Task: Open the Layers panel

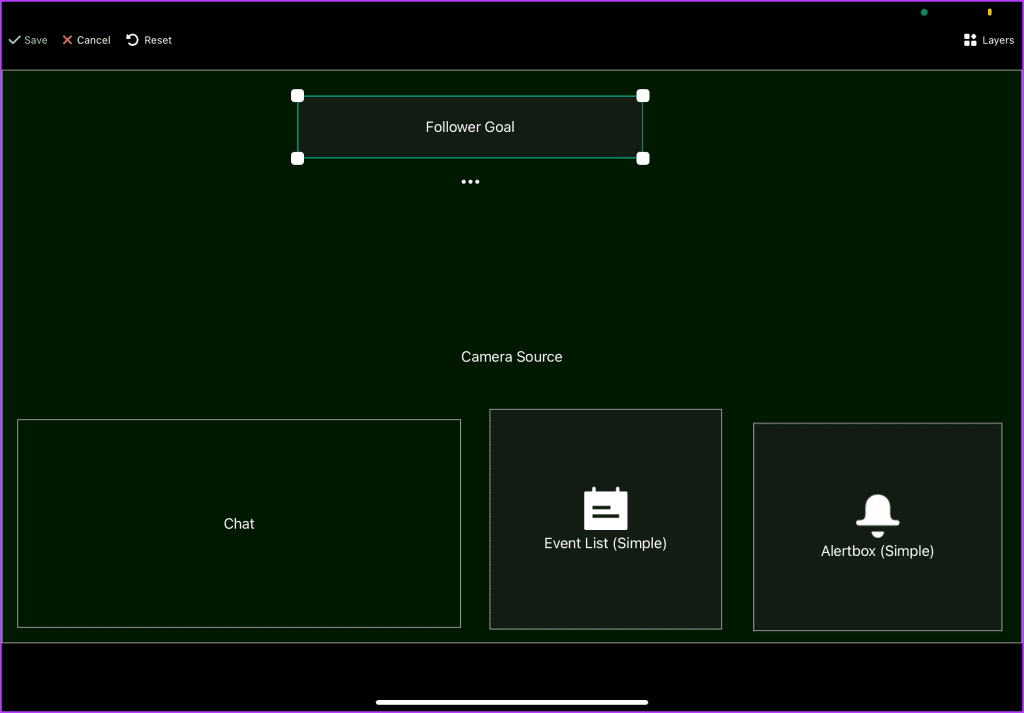Action: (989, 40)
